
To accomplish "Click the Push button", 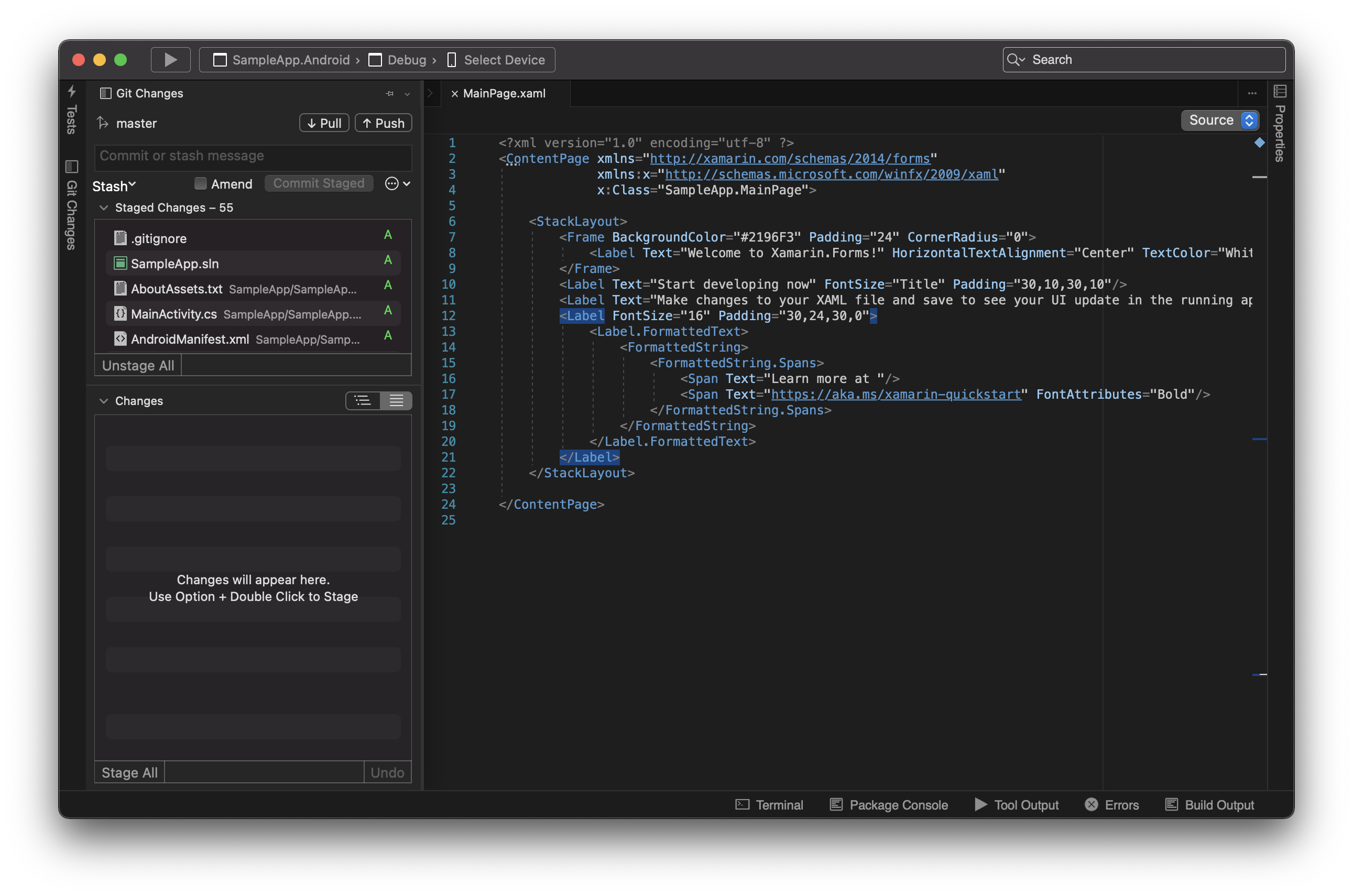I will point(384,123).
